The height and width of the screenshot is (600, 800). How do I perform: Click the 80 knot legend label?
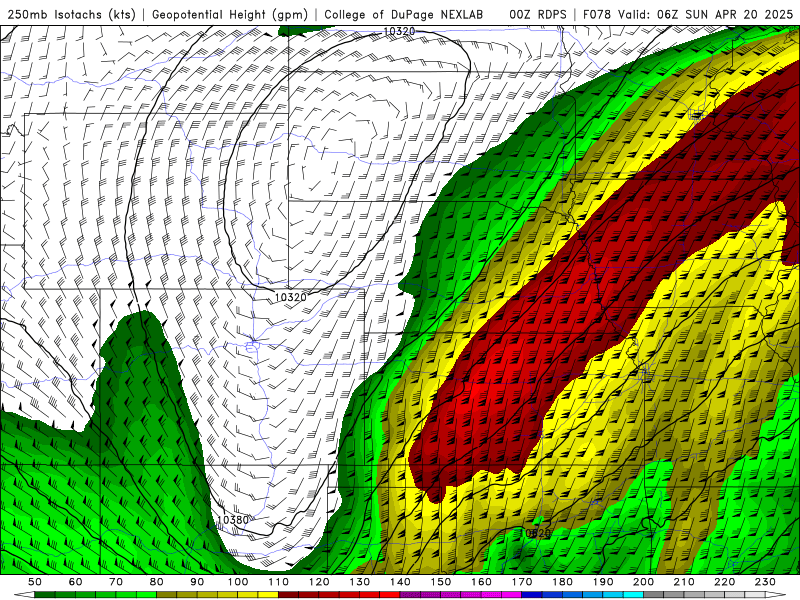coord(157,582)
